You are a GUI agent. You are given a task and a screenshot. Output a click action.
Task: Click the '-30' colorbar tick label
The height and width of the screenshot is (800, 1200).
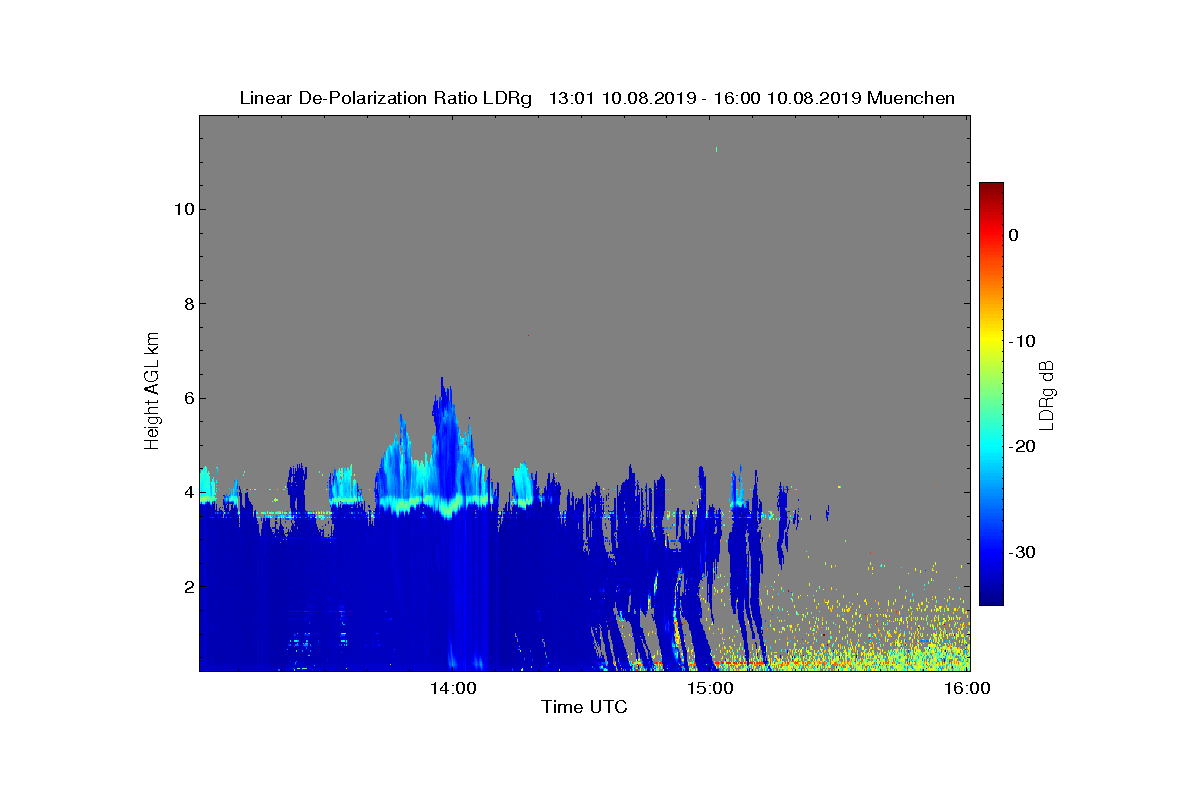coord(1021,552)
